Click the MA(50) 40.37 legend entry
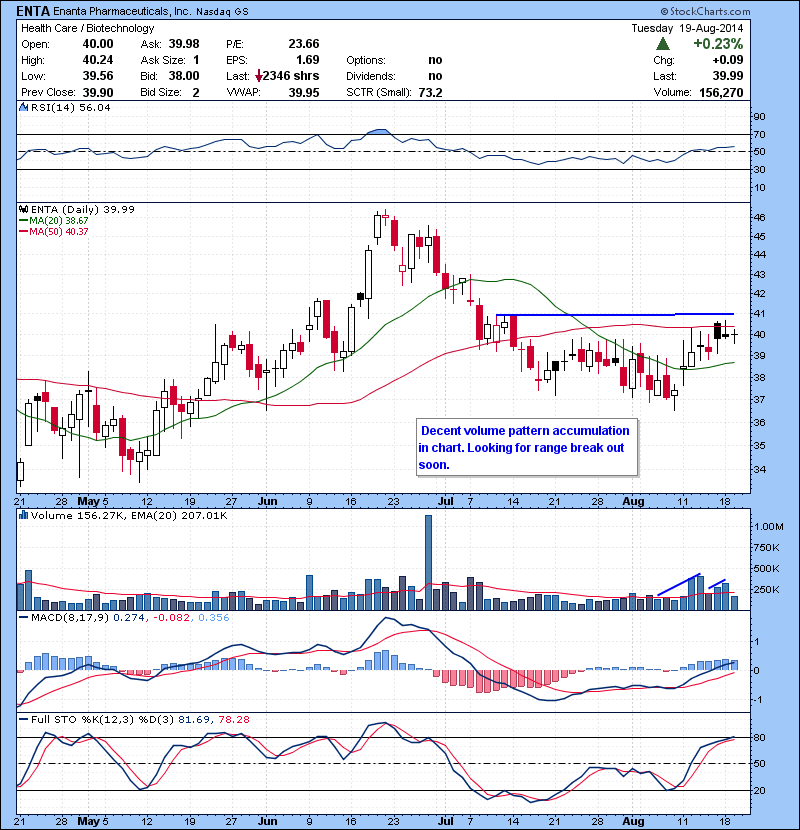This screenshot has width=800, height=830. tap(54, 232)
